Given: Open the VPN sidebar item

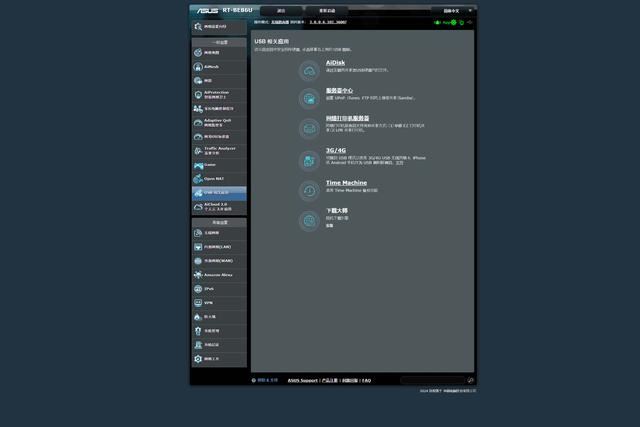Looking at the screenshot, I should tap(219, 303).
